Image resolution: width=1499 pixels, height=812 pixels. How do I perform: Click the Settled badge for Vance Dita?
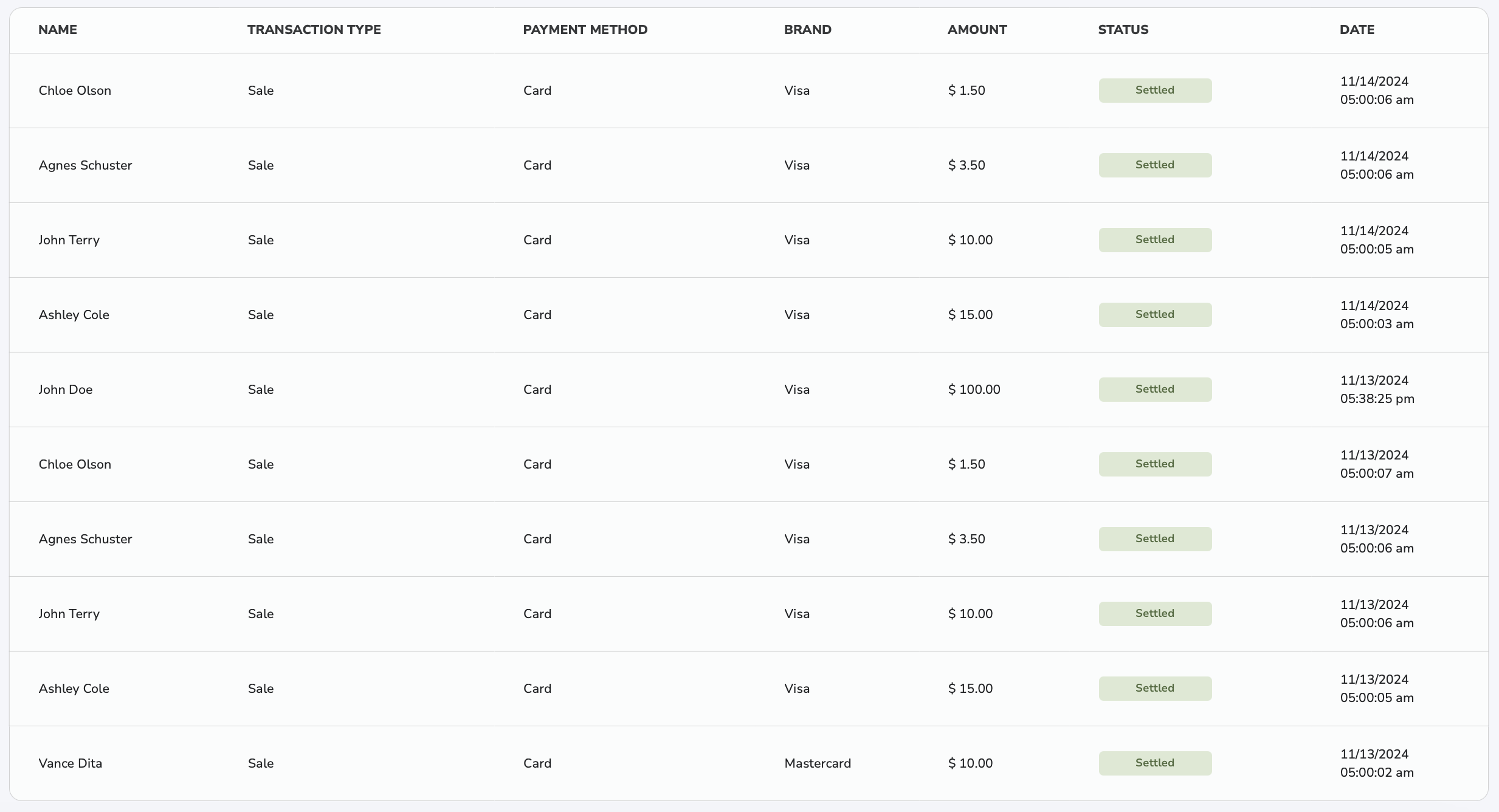(x=1154, y=763)
